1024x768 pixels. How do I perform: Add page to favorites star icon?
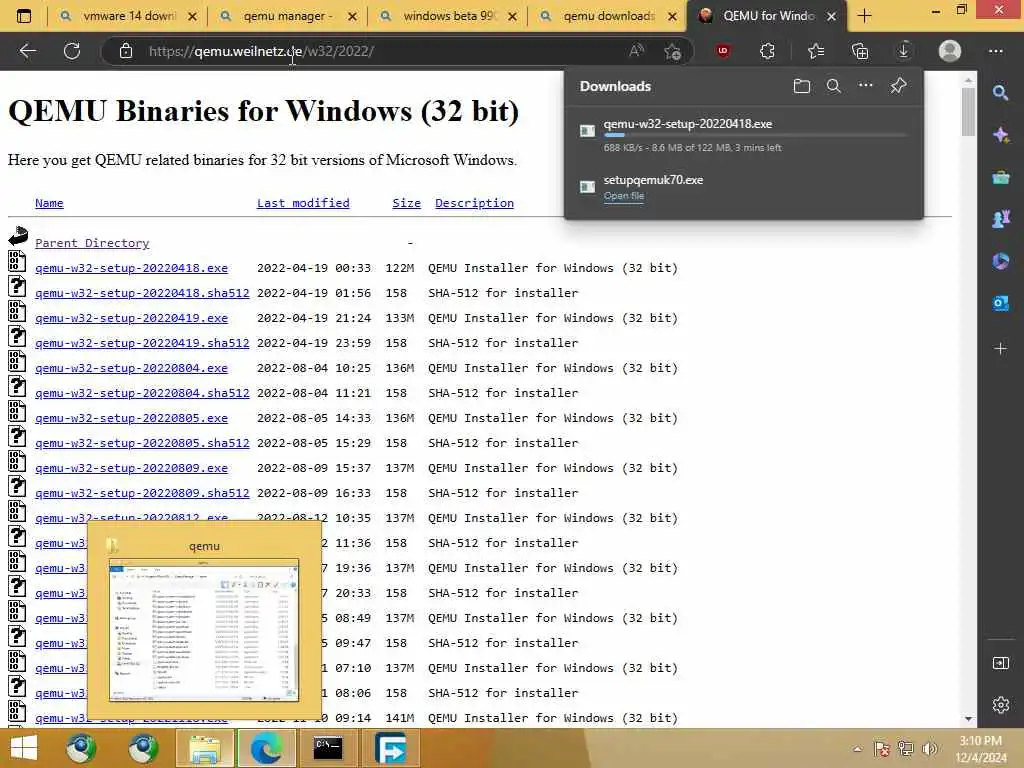pyautogui.click(x=673, y=51)
